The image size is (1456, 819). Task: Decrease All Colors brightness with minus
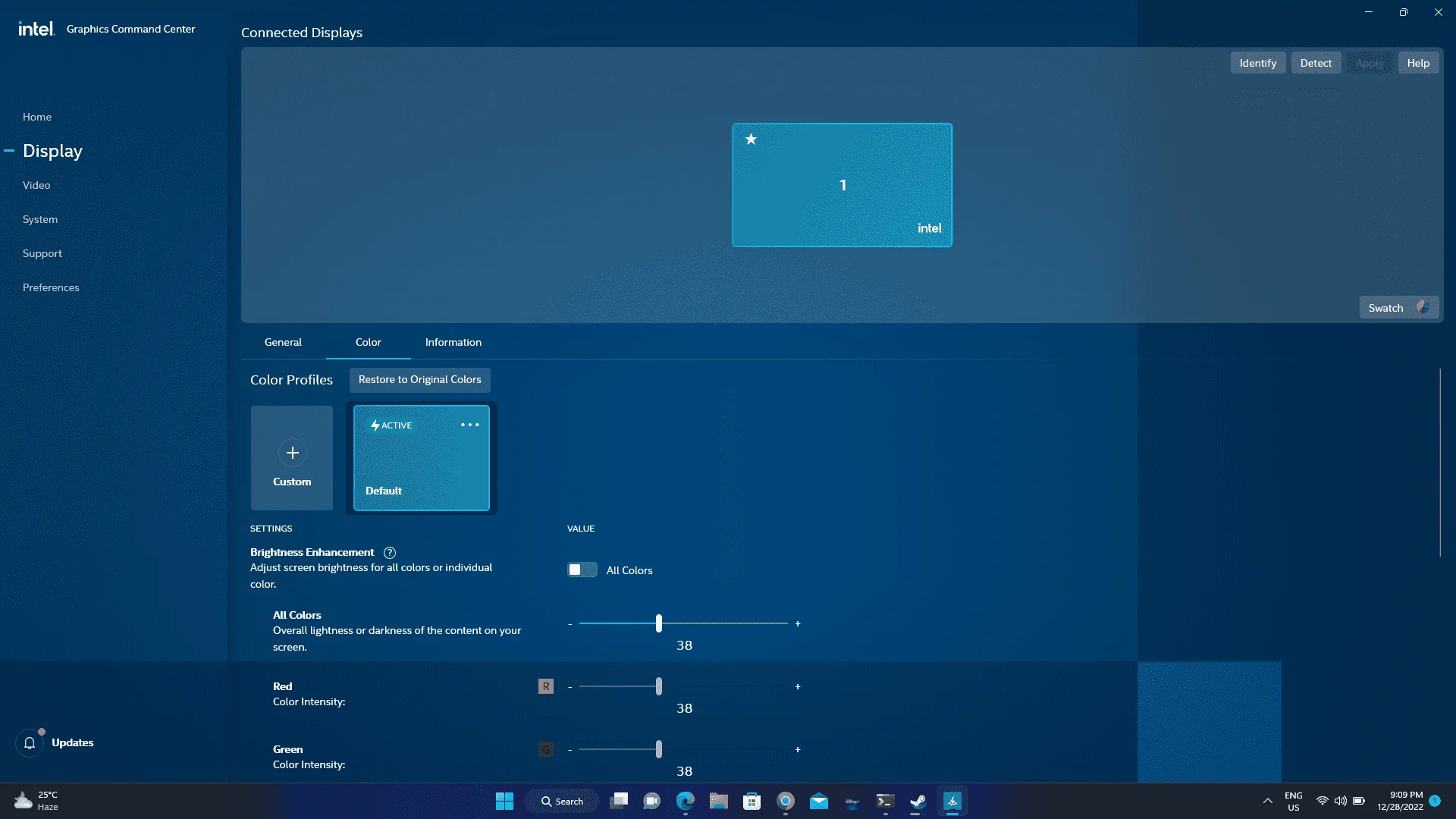[570, 623]
